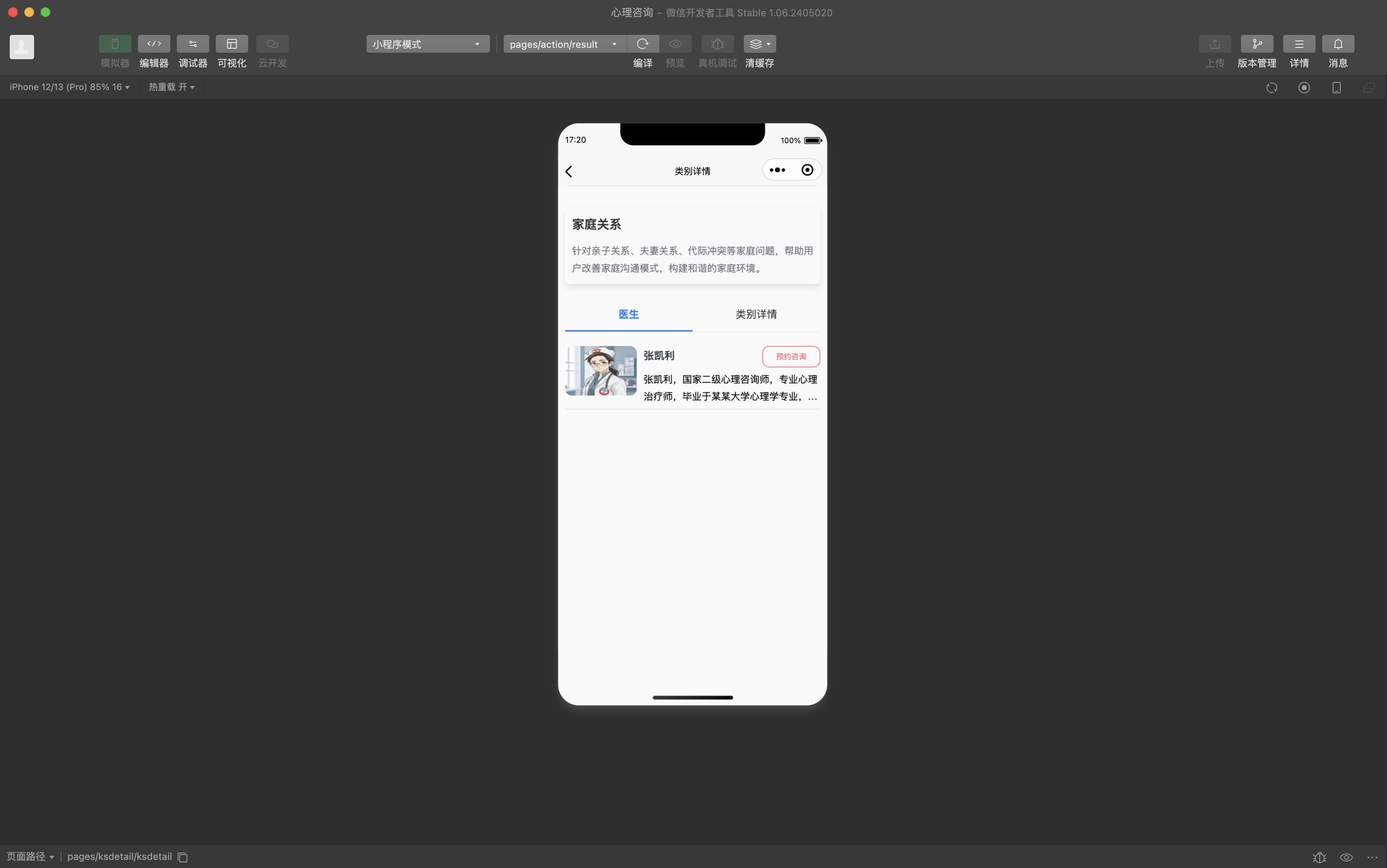Open the iPhone 12/13 device selector dropdown
Viewport: 1387px width, 868px height.
[x=69, y=87]
